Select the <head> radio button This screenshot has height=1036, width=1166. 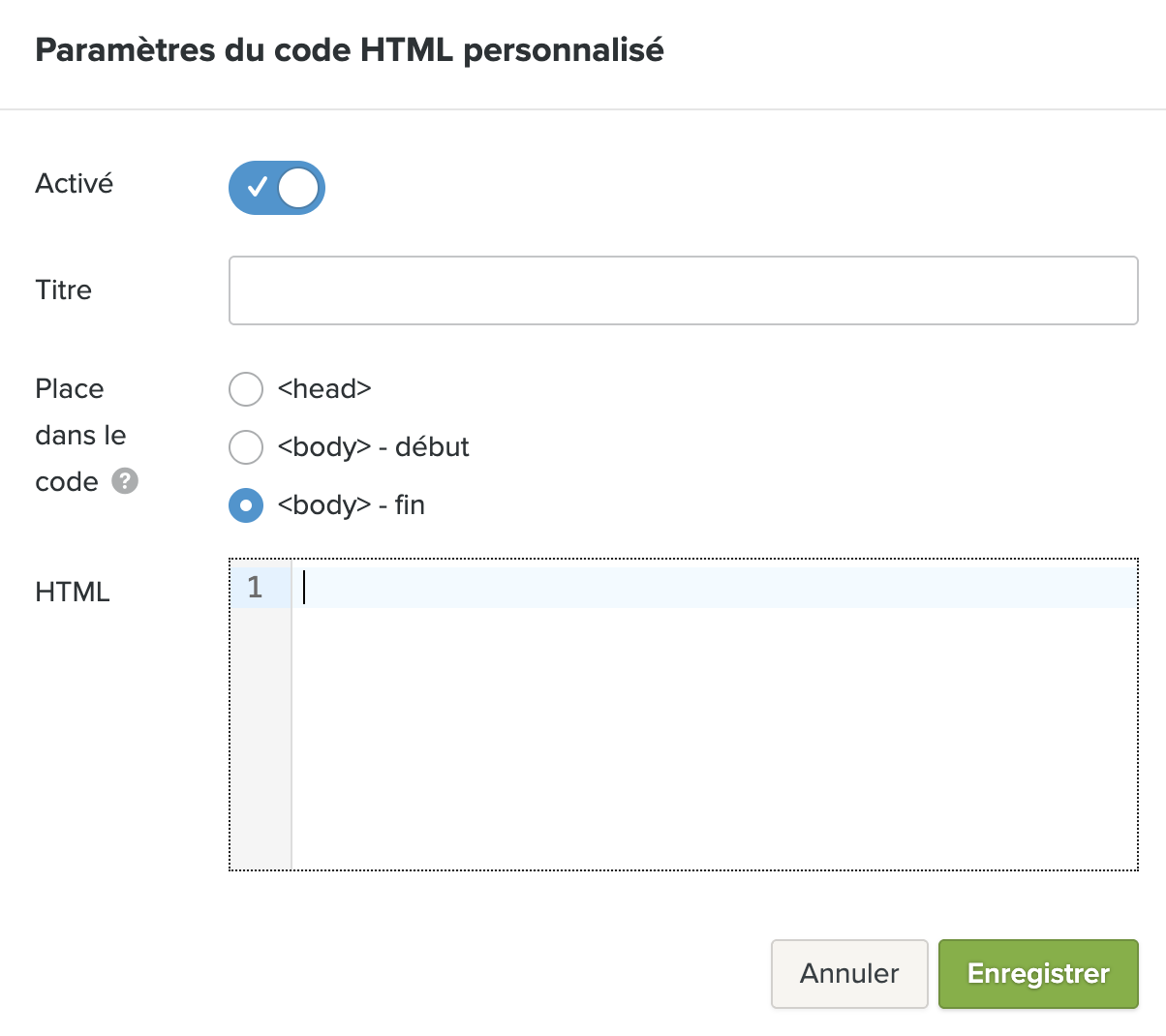tap(246, 389)
